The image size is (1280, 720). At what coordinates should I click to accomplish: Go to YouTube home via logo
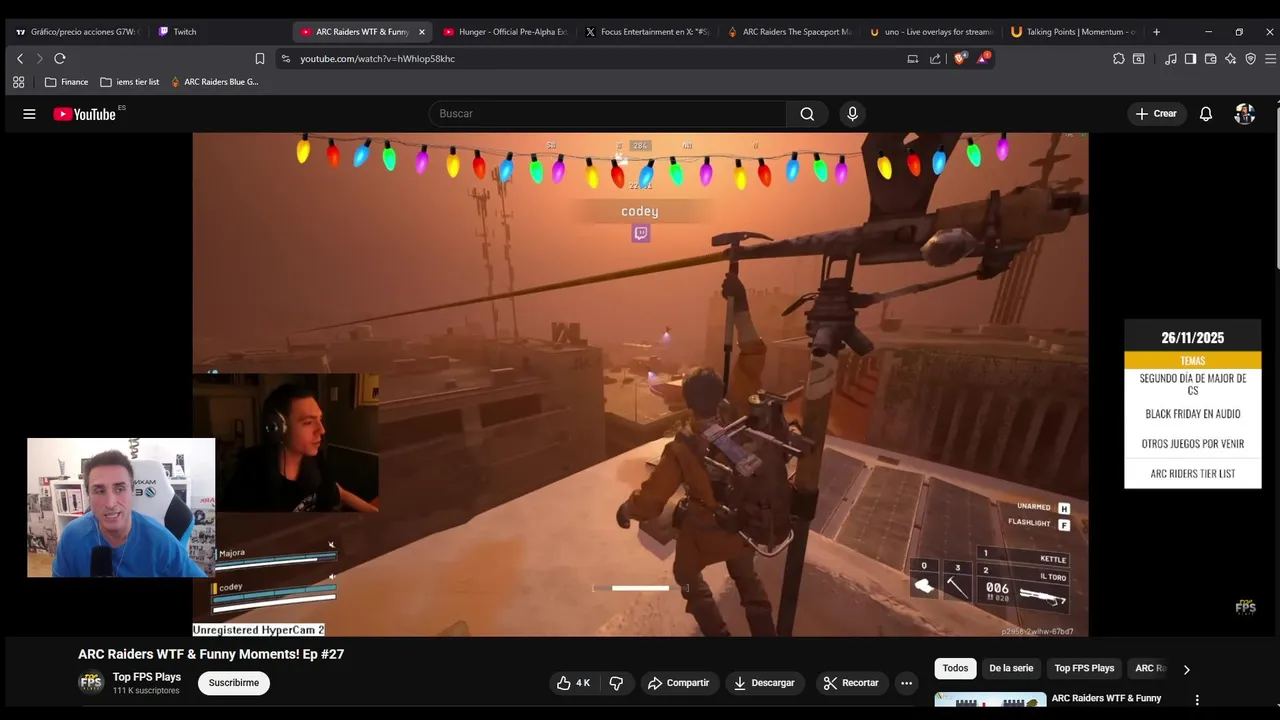pyautogui.click(x=85, y=114)
